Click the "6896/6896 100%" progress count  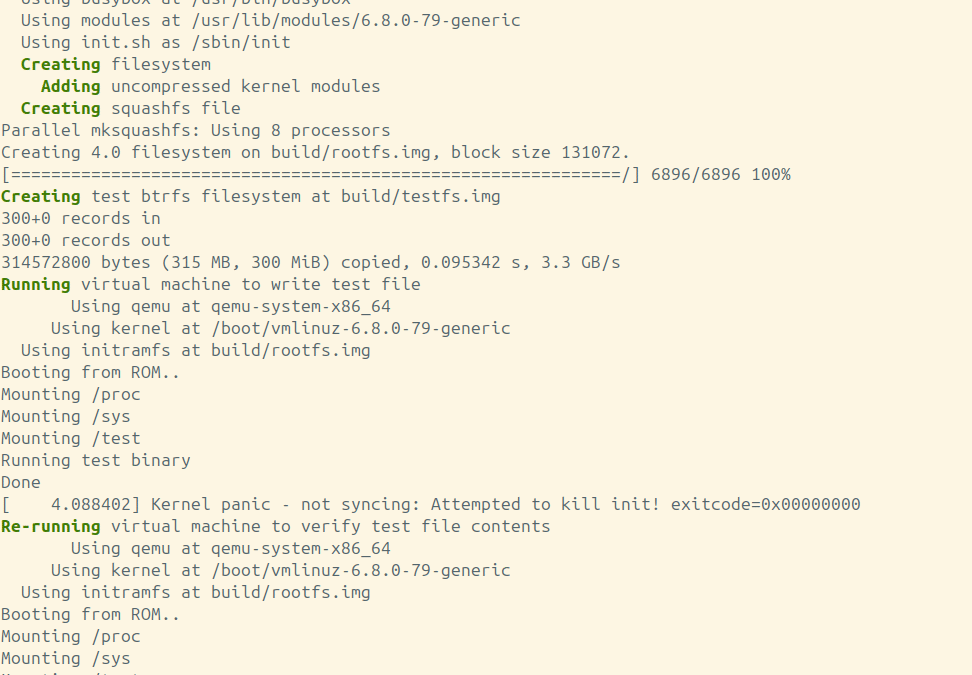720,174
